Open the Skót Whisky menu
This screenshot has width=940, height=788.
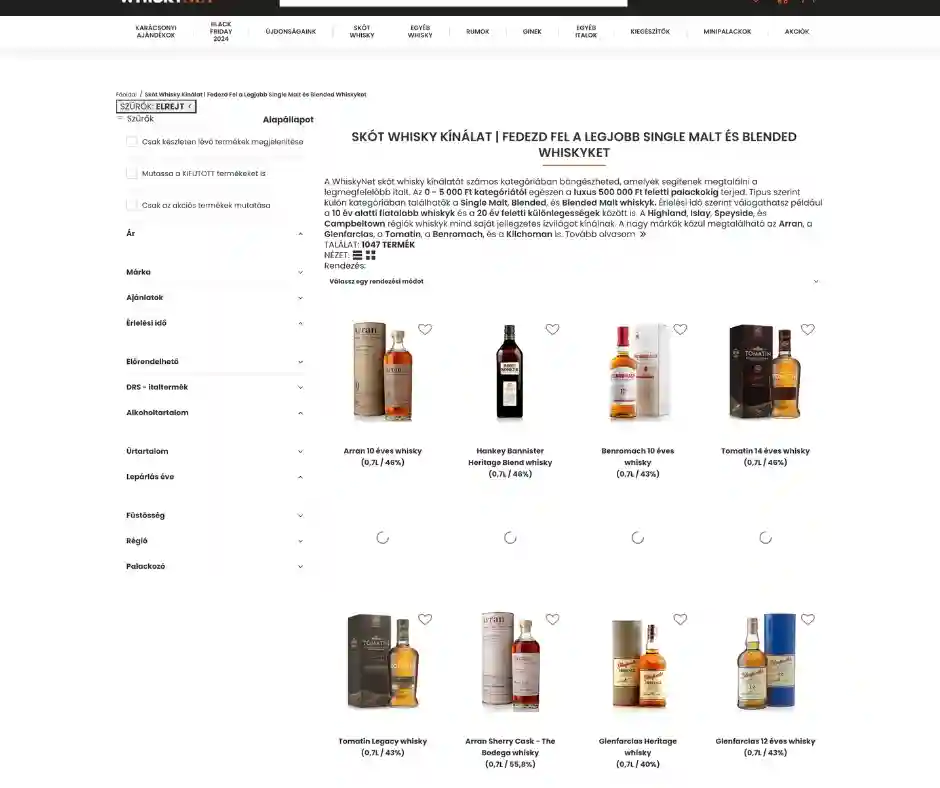click(362, 32)
